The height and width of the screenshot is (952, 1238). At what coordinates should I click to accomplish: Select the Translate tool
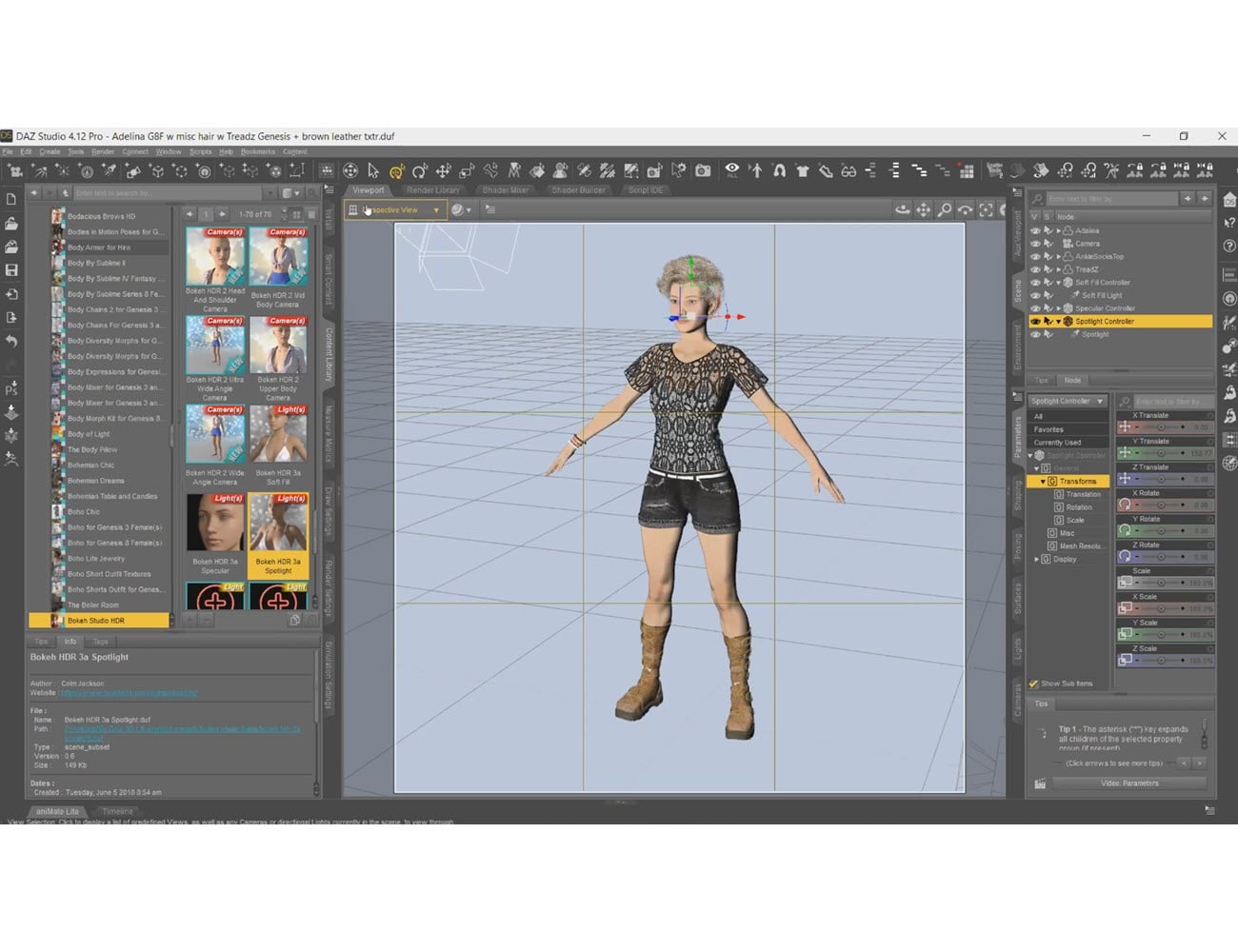click(444, 171)
